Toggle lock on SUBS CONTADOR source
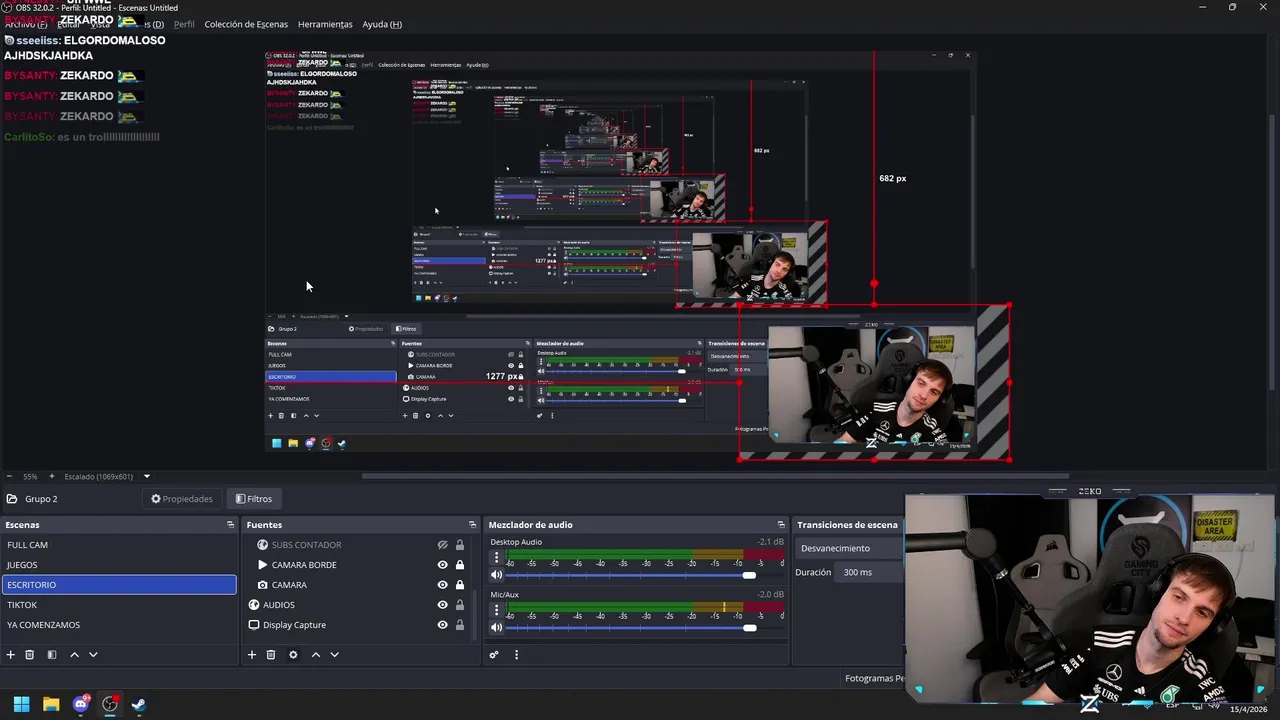 460,545
